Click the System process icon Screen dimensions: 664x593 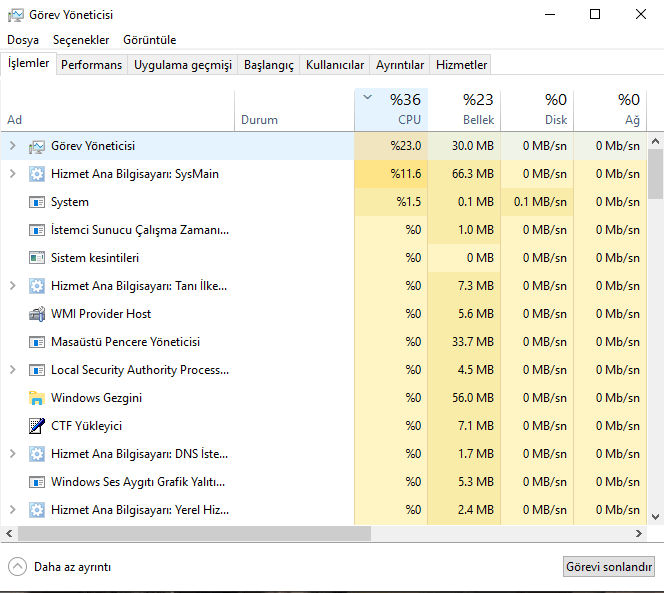coord(37,202)
